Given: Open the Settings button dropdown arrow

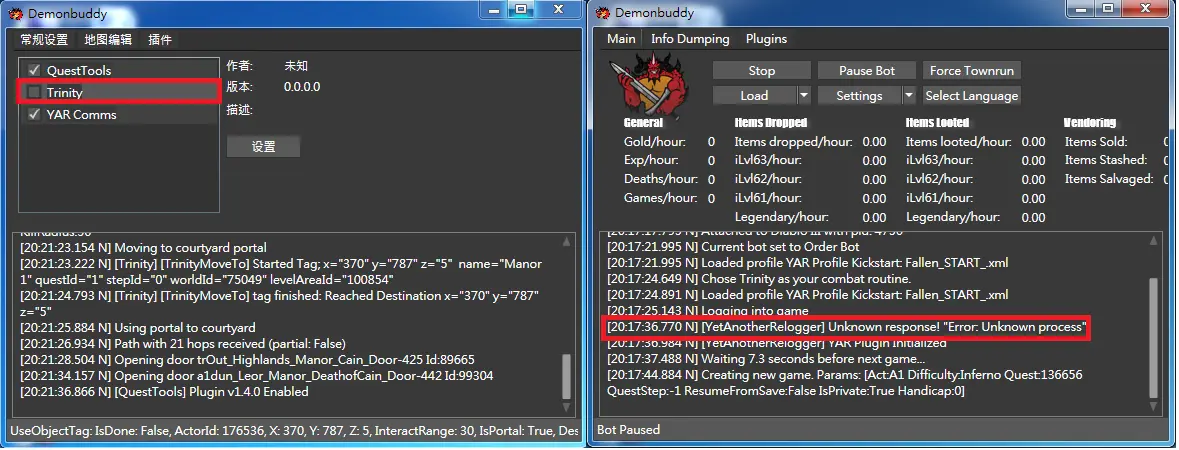Looking at the screenshot, I should point(909,96).
